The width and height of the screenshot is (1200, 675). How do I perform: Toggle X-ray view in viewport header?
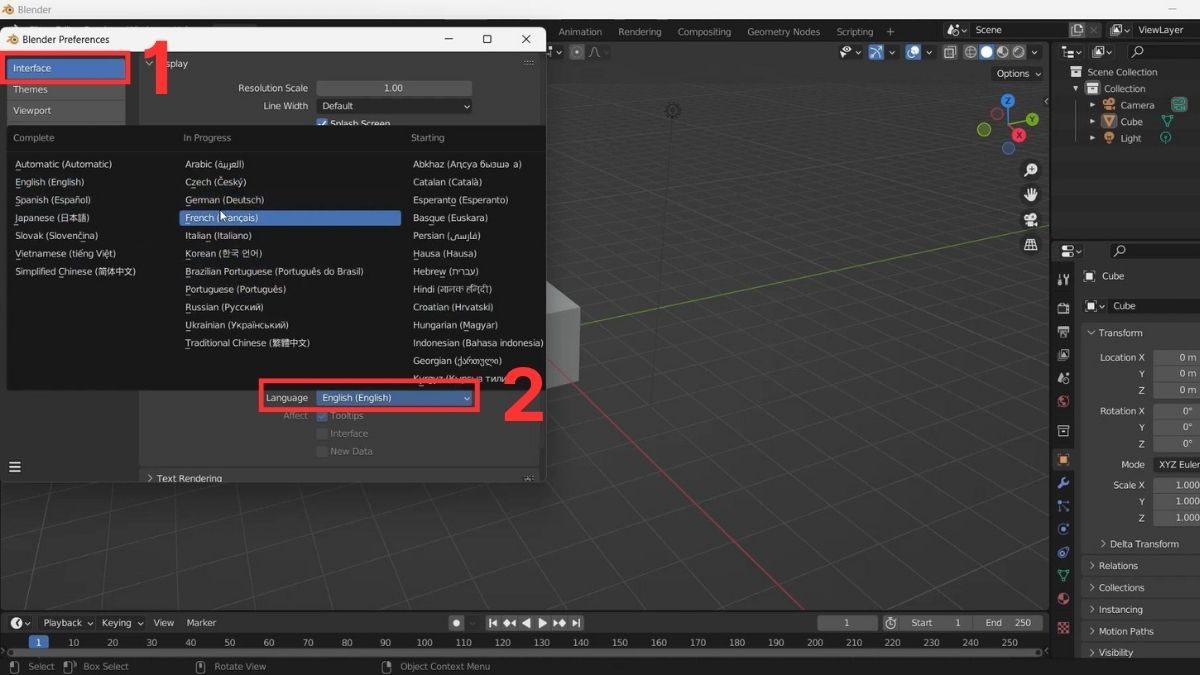tap(950, 52)
